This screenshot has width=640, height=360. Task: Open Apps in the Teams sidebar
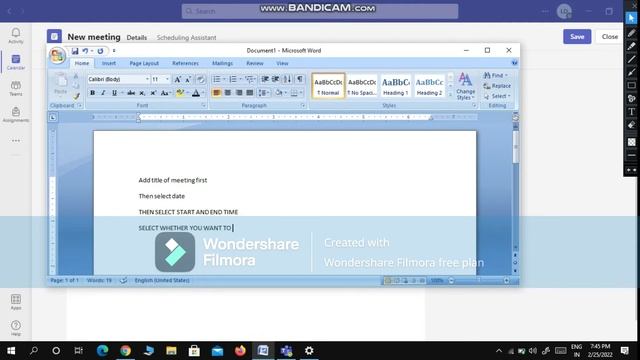pyautogui.click(x=16, y=302)
